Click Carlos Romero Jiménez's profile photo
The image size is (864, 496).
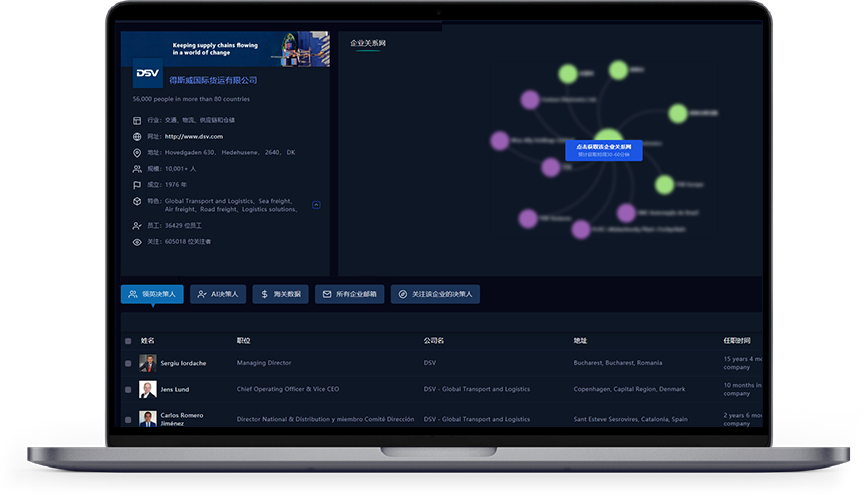(148, 419)
